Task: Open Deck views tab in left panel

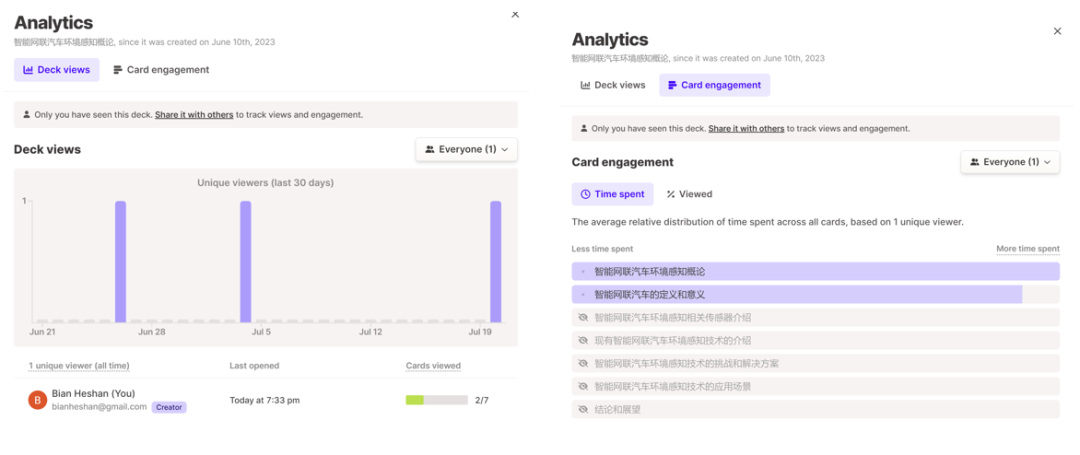Action: click(x=56, y=70)
